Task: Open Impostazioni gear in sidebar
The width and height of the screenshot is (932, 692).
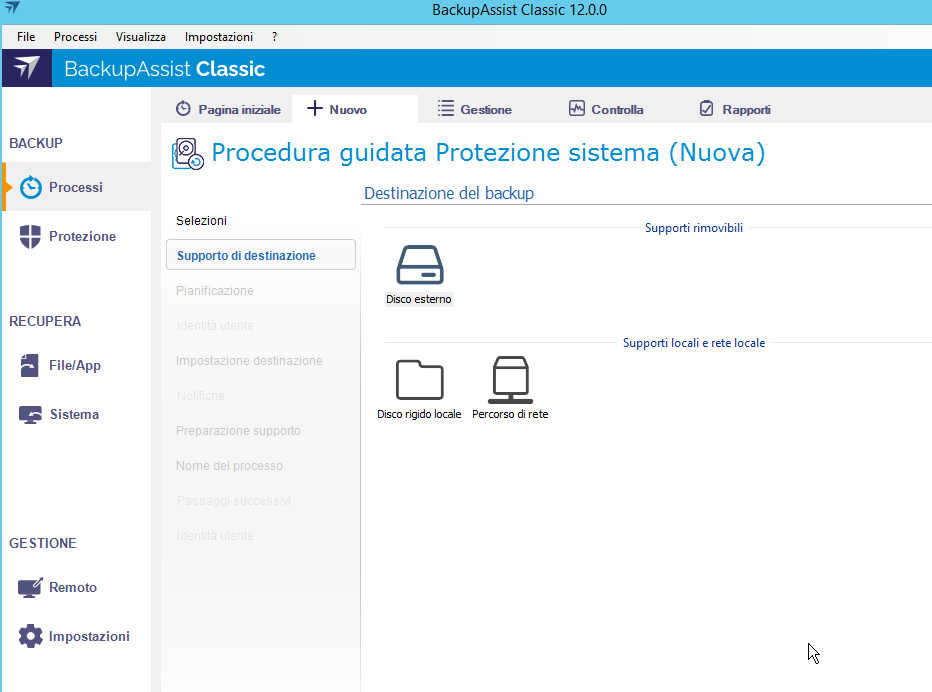Action: (x=88, y=636)
